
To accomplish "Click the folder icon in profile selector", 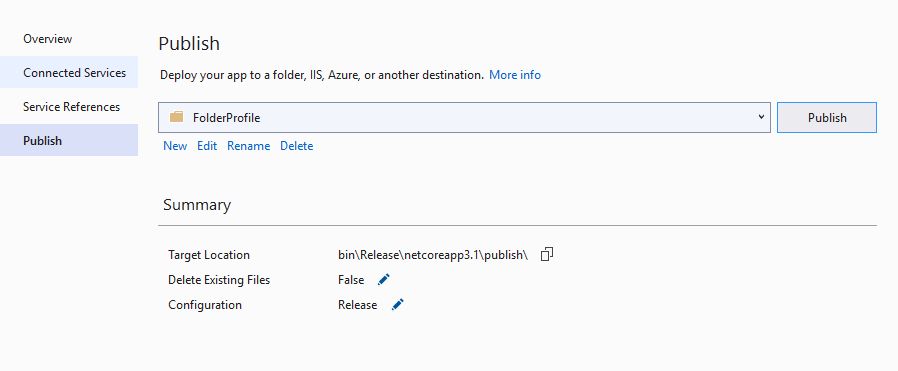I will coord(176,117).
